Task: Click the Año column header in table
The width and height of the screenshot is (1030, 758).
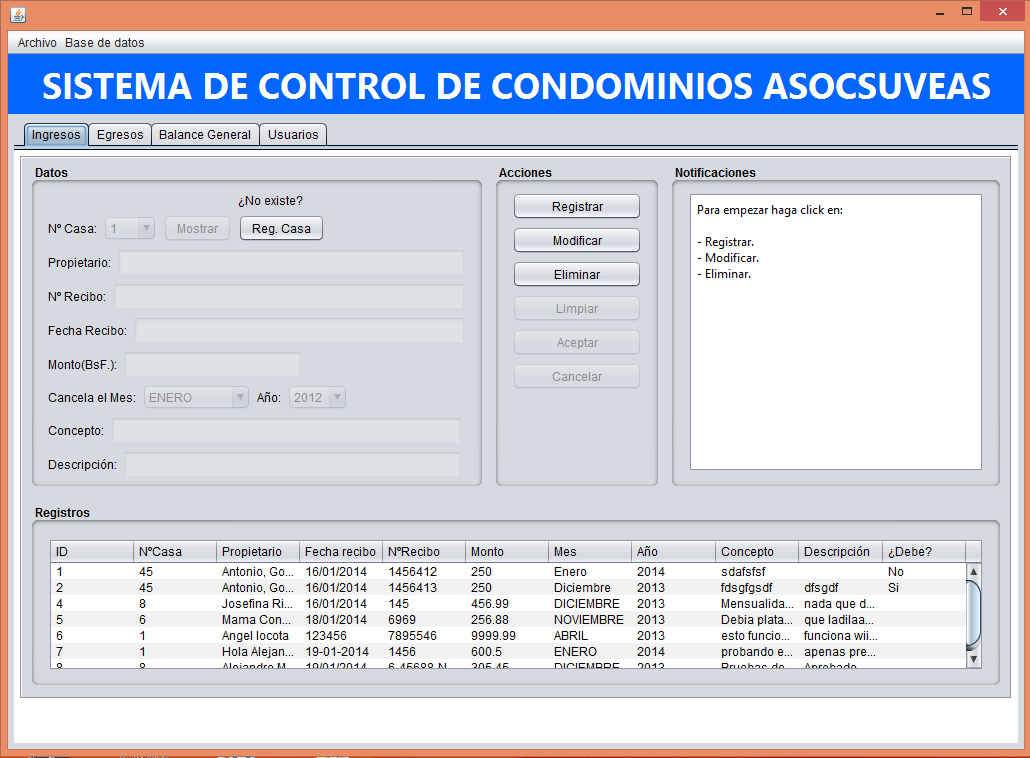Action: (x=673, y=552)
